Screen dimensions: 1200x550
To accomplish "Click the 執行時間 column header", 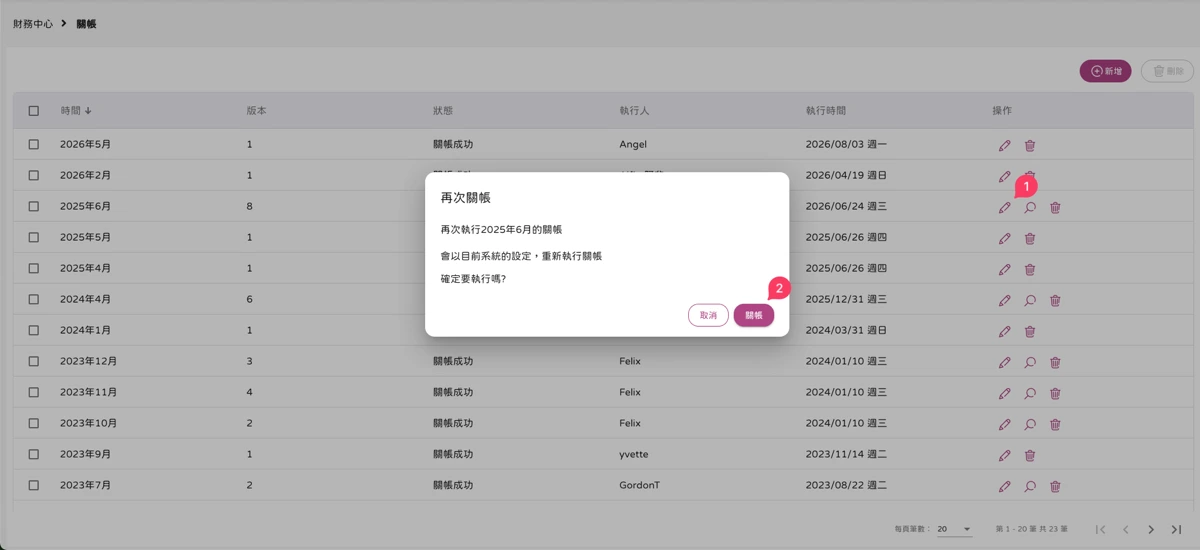I will (826, 110).
